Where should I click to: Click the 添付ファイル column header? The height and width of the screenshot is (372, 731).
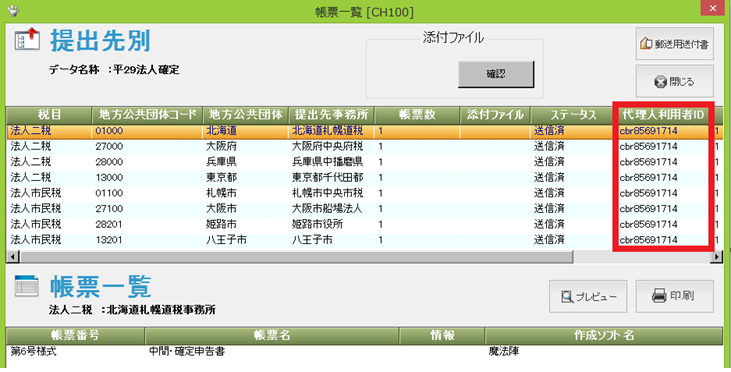tap(495, 115)
